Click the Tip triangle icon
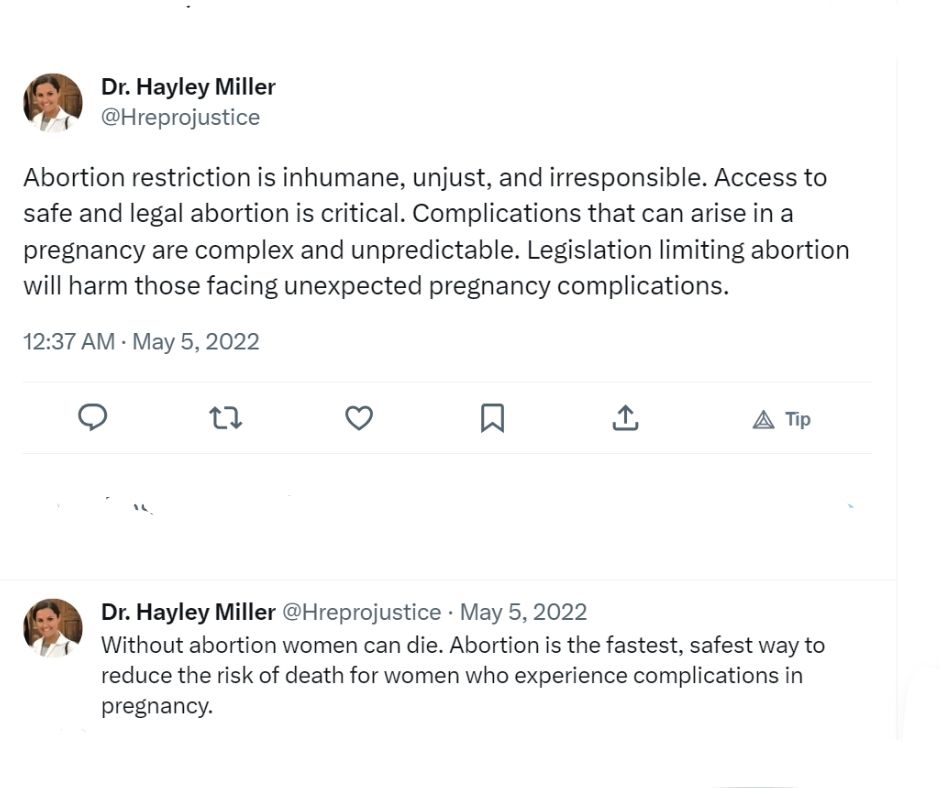This screenshot has height=788, width=940. tap(763, 420)
